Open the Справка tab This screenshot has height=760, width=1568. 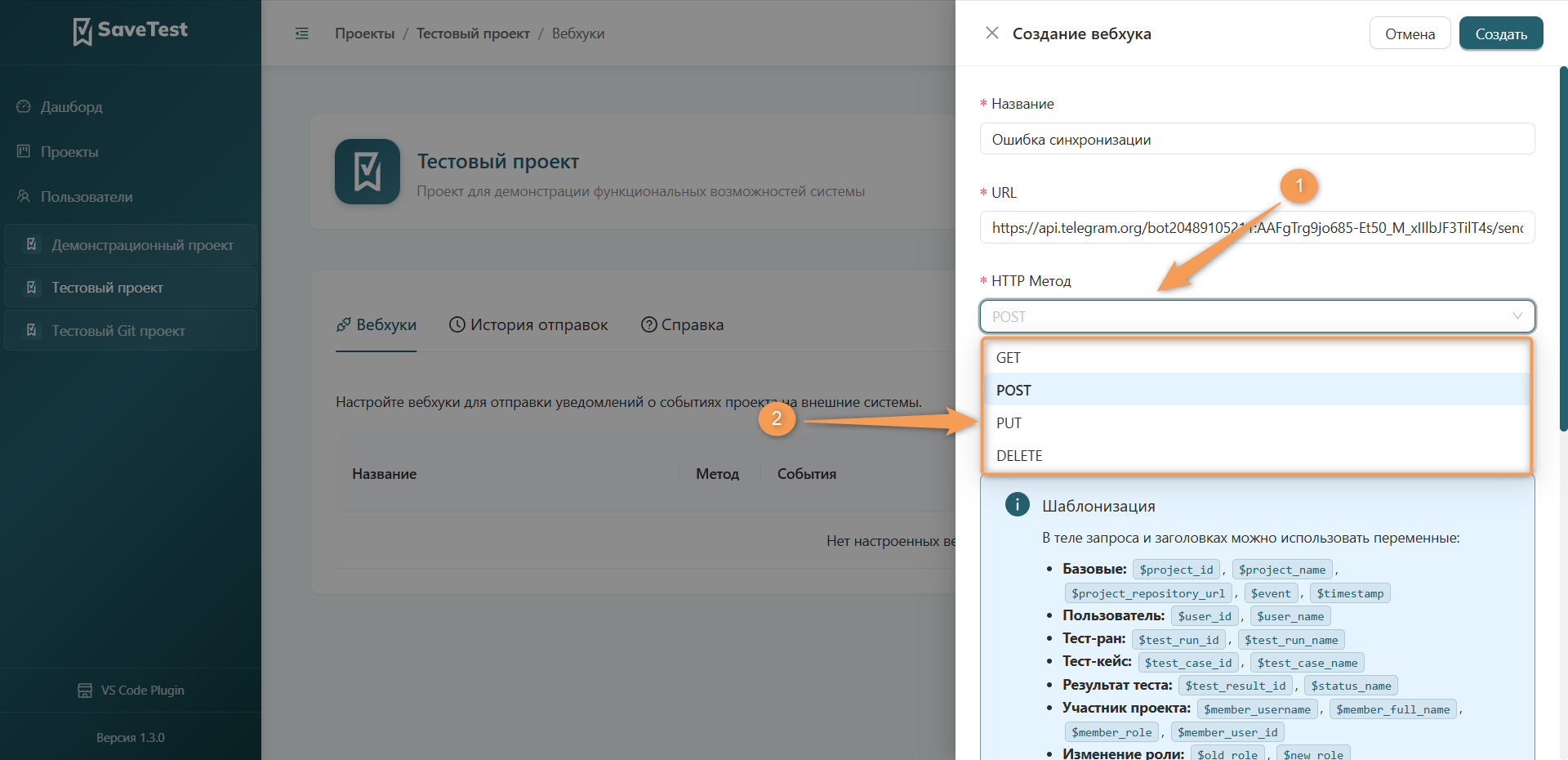tap(682, 324)
